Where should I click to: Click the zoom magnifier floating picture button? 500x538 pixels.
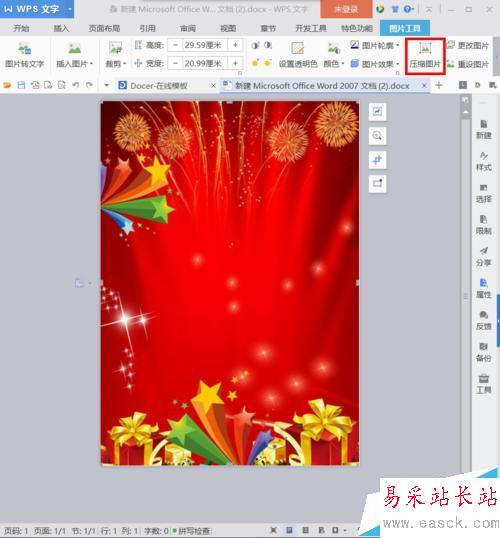[377, 136]
